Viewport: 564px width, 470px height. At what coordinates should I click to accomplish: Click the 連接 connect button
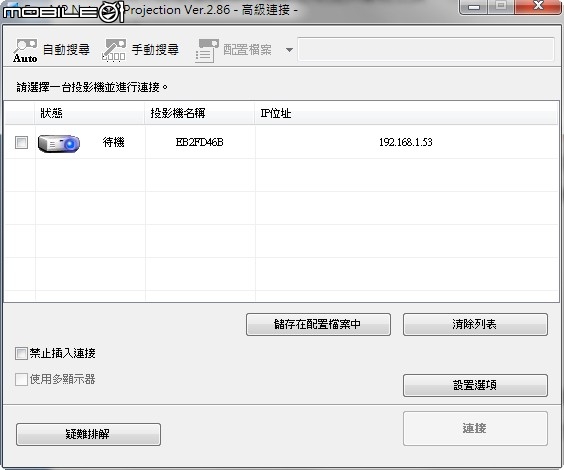[x=476, y=429]
